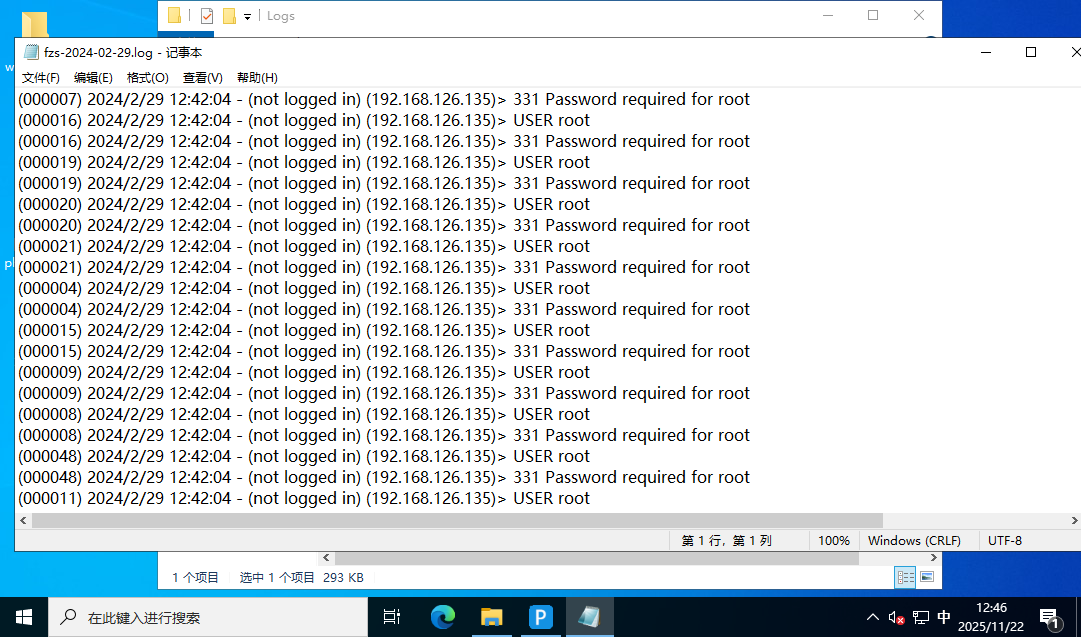Show hidden system tray icons

pyautogui.click(x=873, y=617)
